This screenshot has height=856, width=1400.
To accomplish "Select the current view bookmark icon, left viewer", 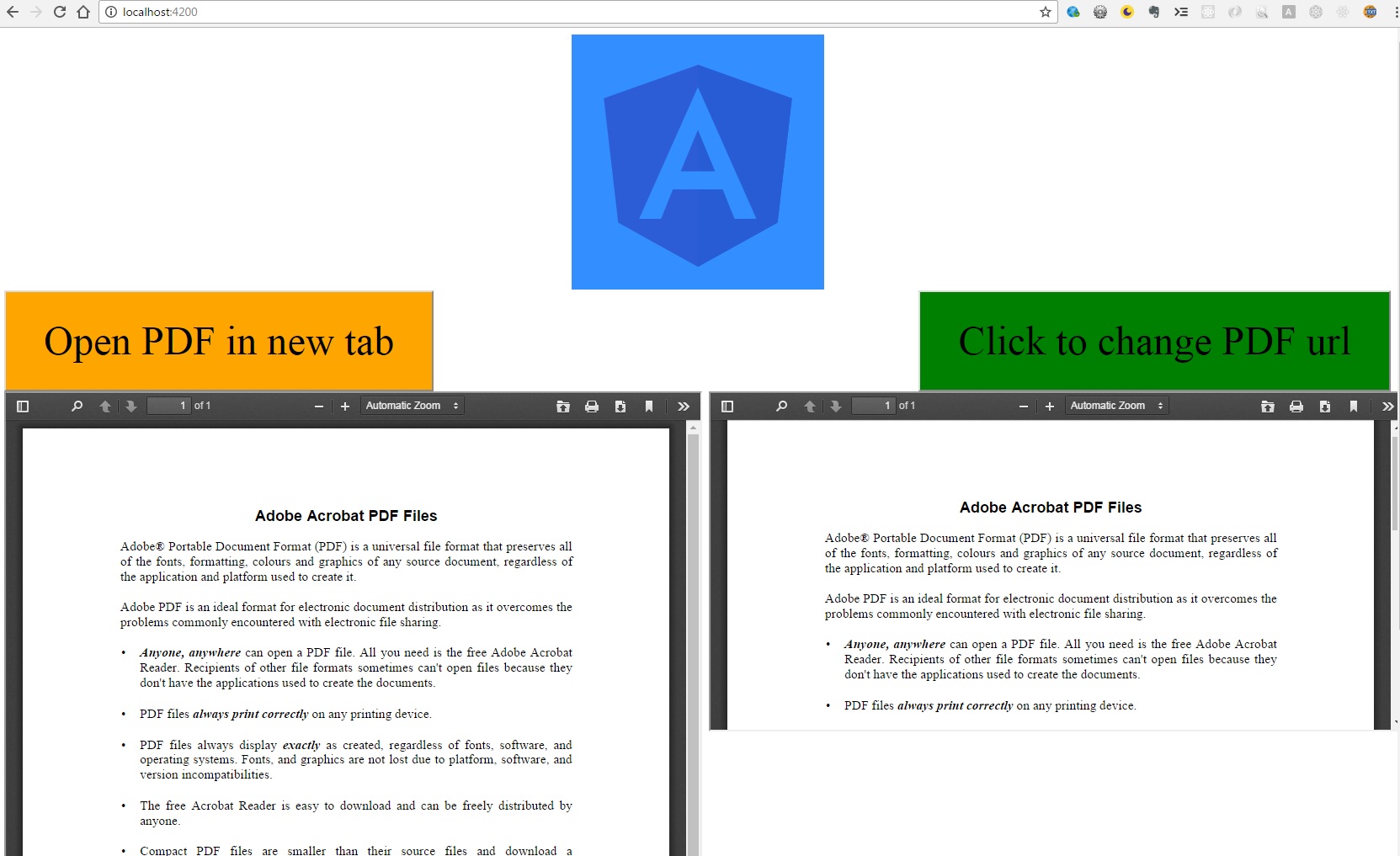I will (648, 406).
